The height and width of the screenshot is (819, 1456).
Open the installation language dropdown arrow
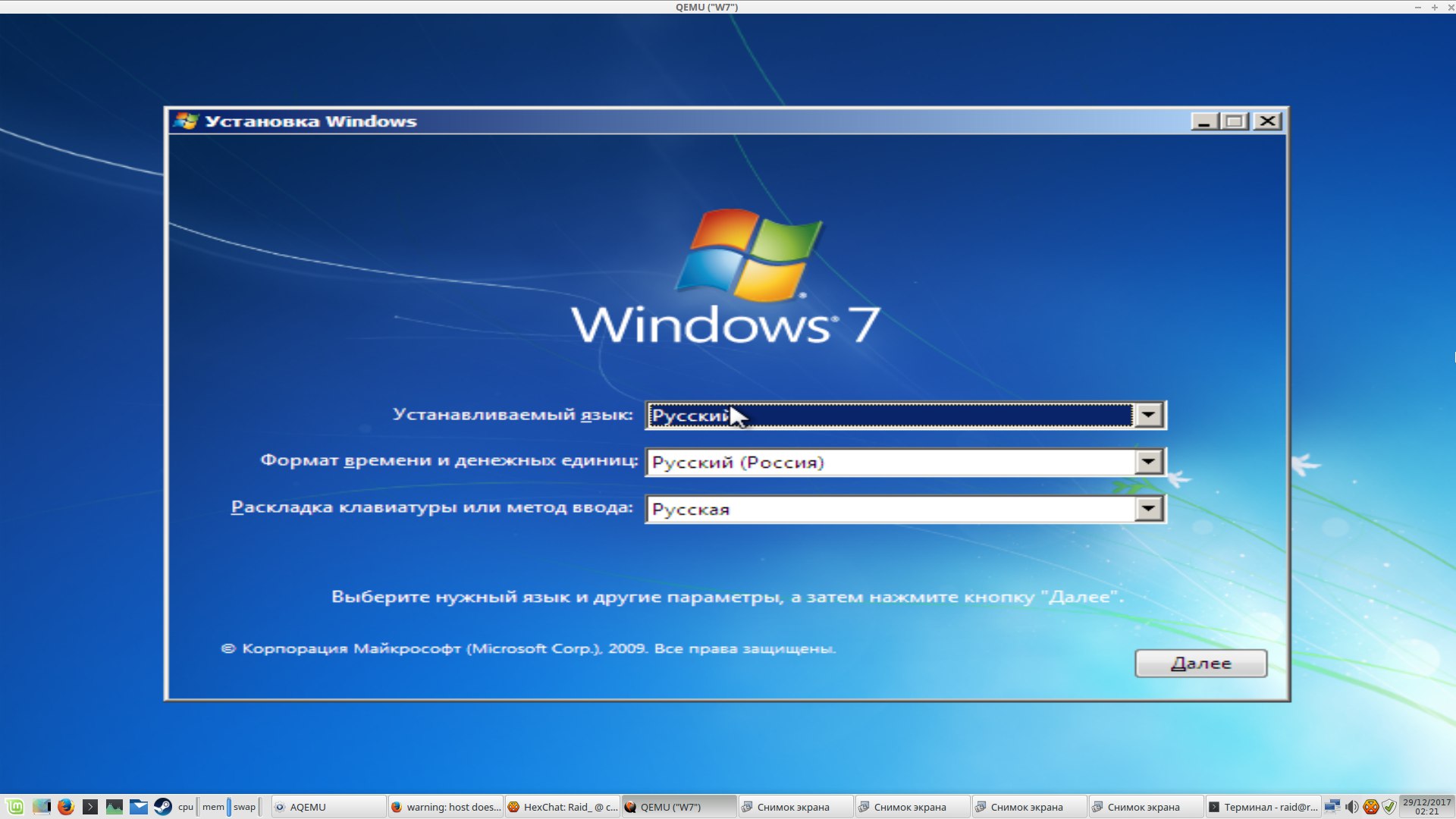[x=1149, y=415]
